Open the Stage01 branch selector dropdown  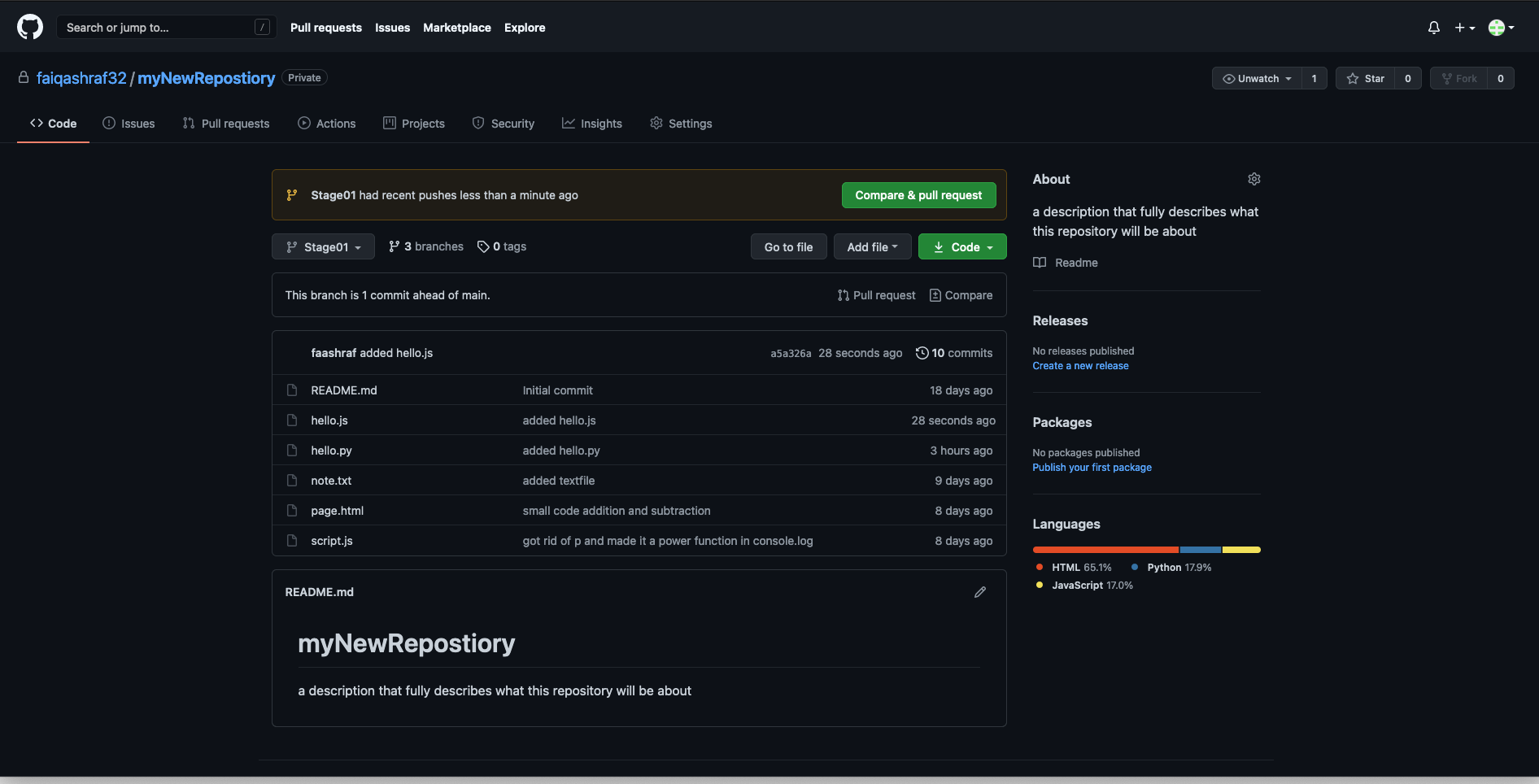[x=323, y=246]
